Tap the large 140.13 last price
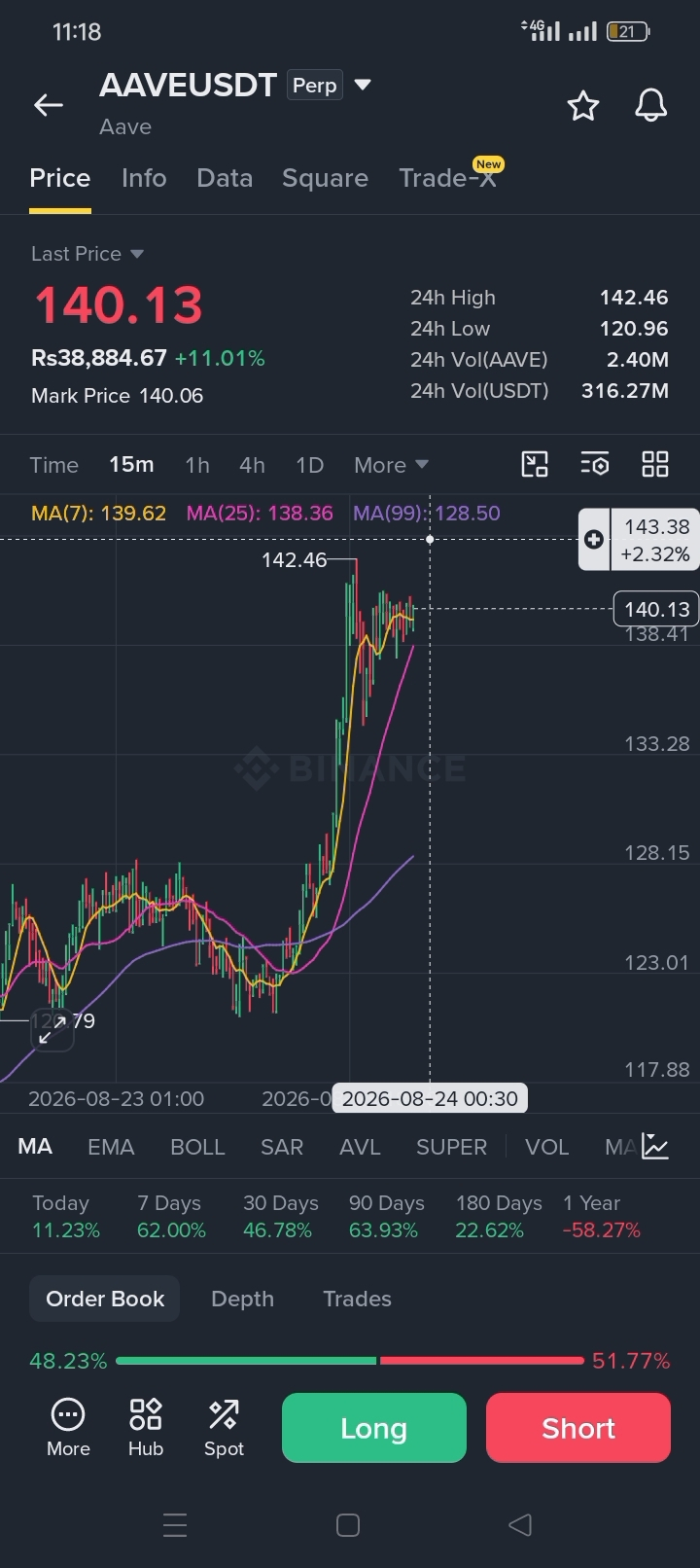This screenshot has height=1568, width=700. tap(119, 305)
